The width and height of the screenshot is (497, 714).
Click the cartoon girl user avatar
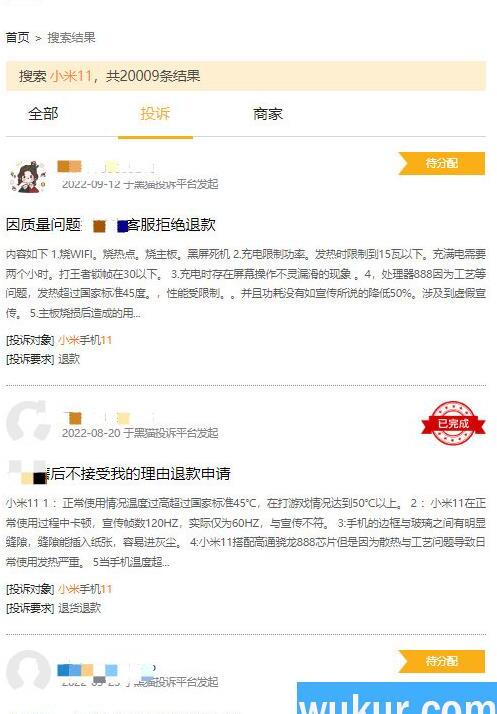(28, 177)
